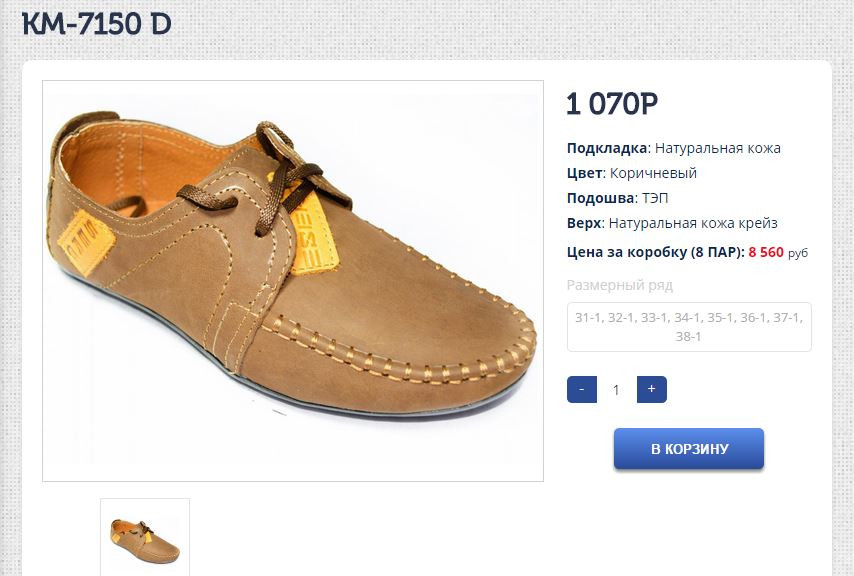Click the 'Верх' label
854x576 pixels.
[x=584, y=223]
